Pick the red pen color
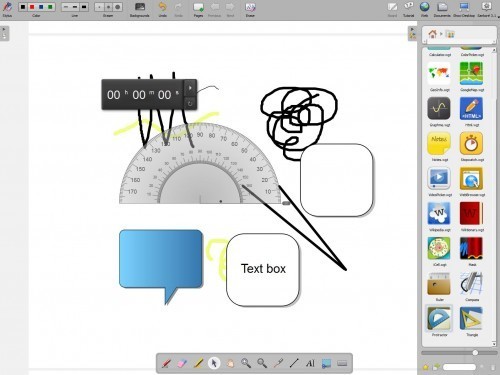 tap(32, 7)
